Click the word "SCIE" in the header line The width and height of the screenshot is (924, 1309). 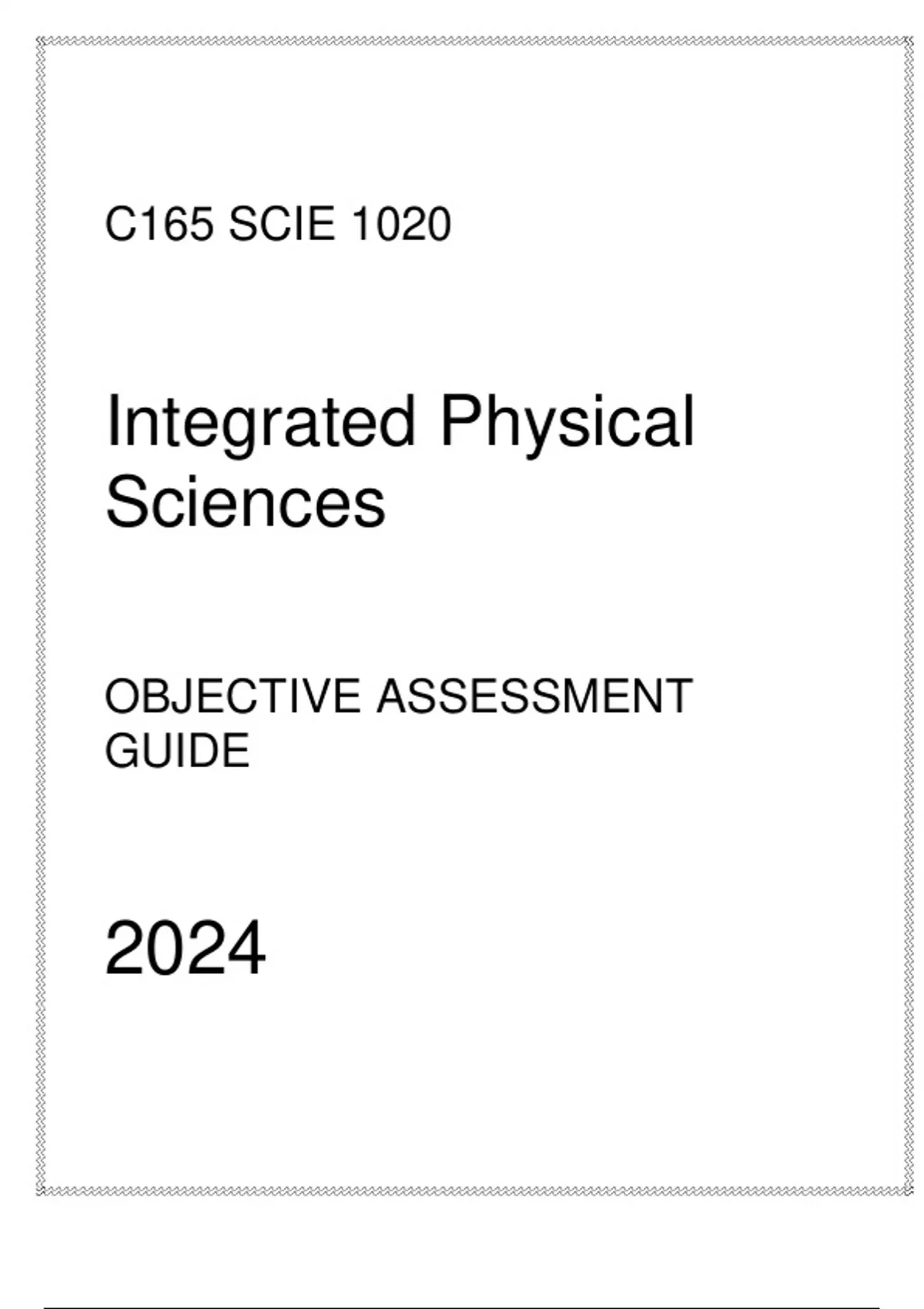point(282,225)
